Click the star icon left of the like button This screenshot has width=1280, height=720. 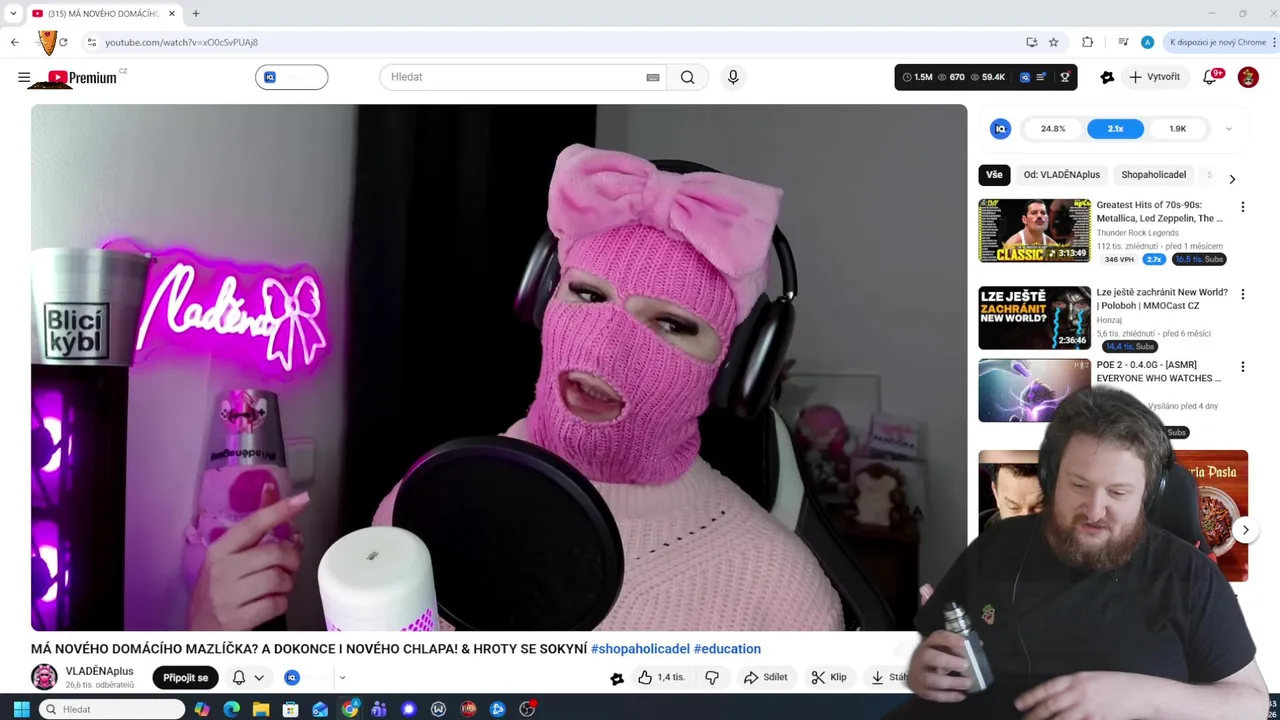click(x=617, y=678)
